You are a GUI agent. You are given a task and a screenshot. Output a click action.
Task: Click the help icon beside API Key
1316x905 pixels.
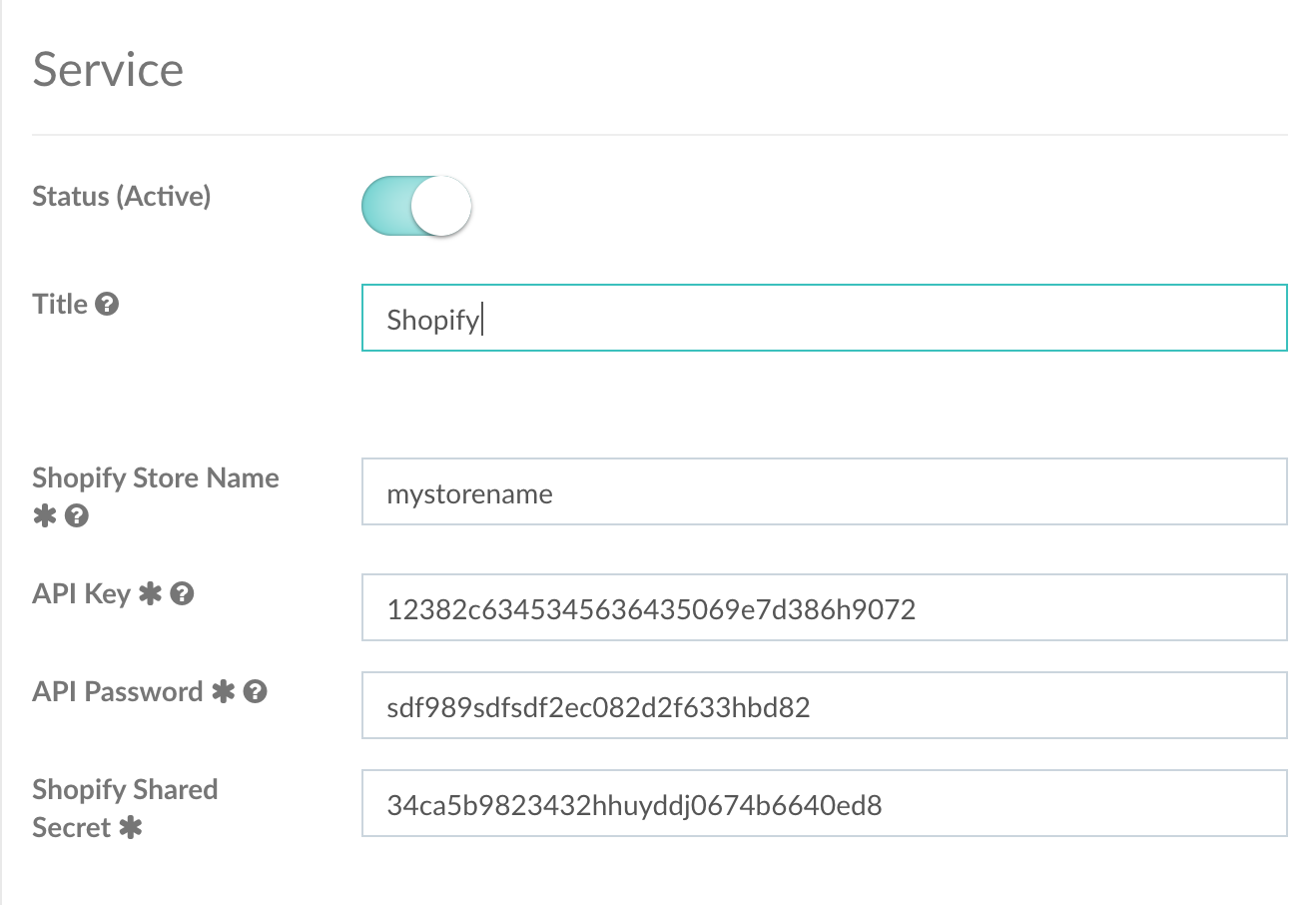[x=182, y=593]
